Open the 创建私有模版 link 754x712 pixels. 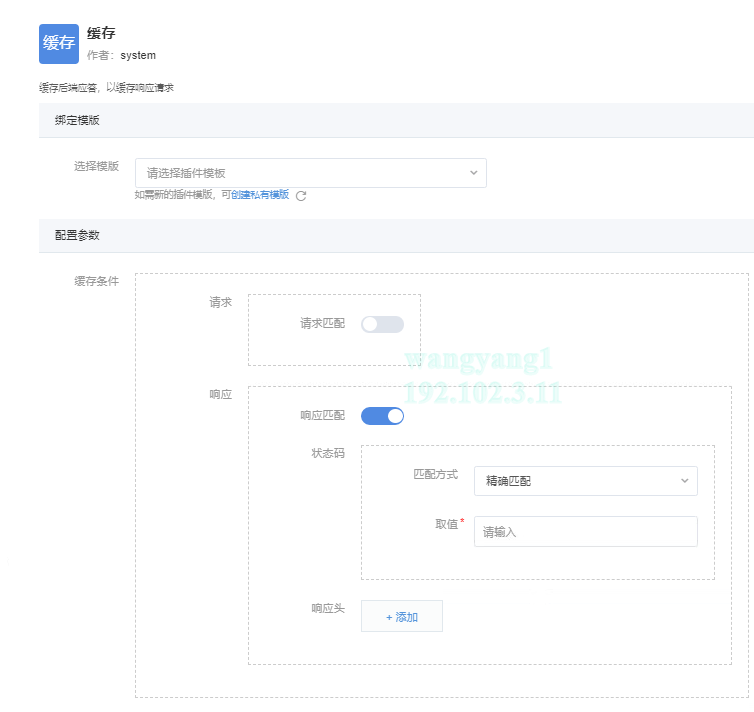260,195
